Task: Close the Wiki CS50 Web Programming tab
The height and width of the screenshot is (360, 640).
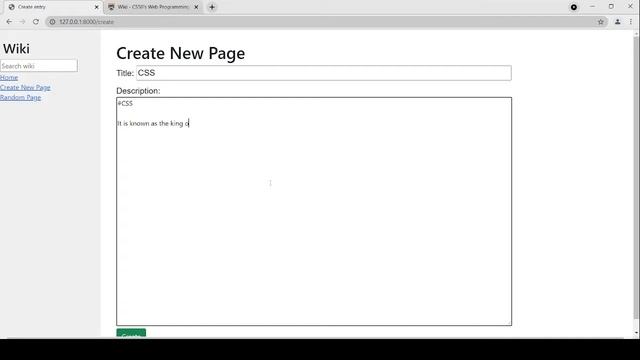Action: [196, 7]
